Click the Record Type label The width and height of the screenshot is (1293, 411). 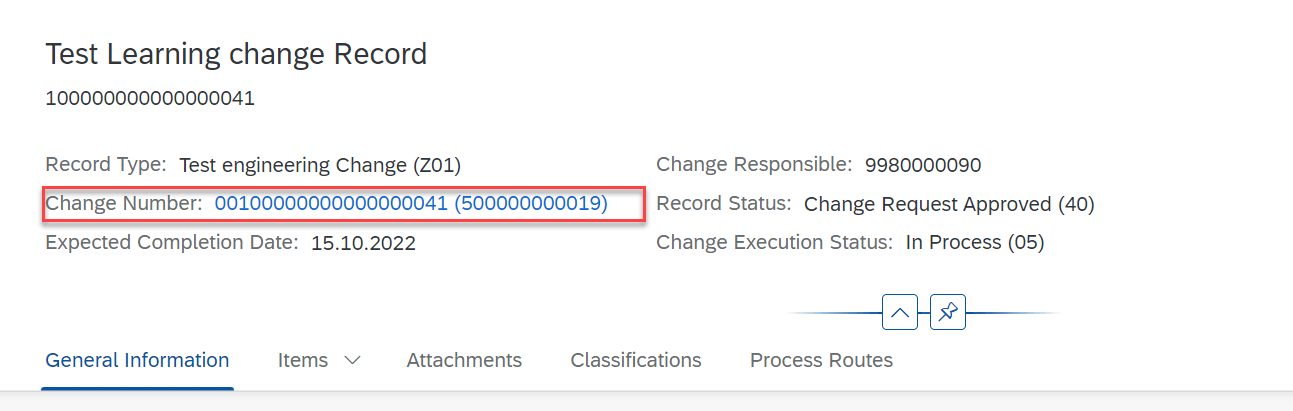click(107, 165)
